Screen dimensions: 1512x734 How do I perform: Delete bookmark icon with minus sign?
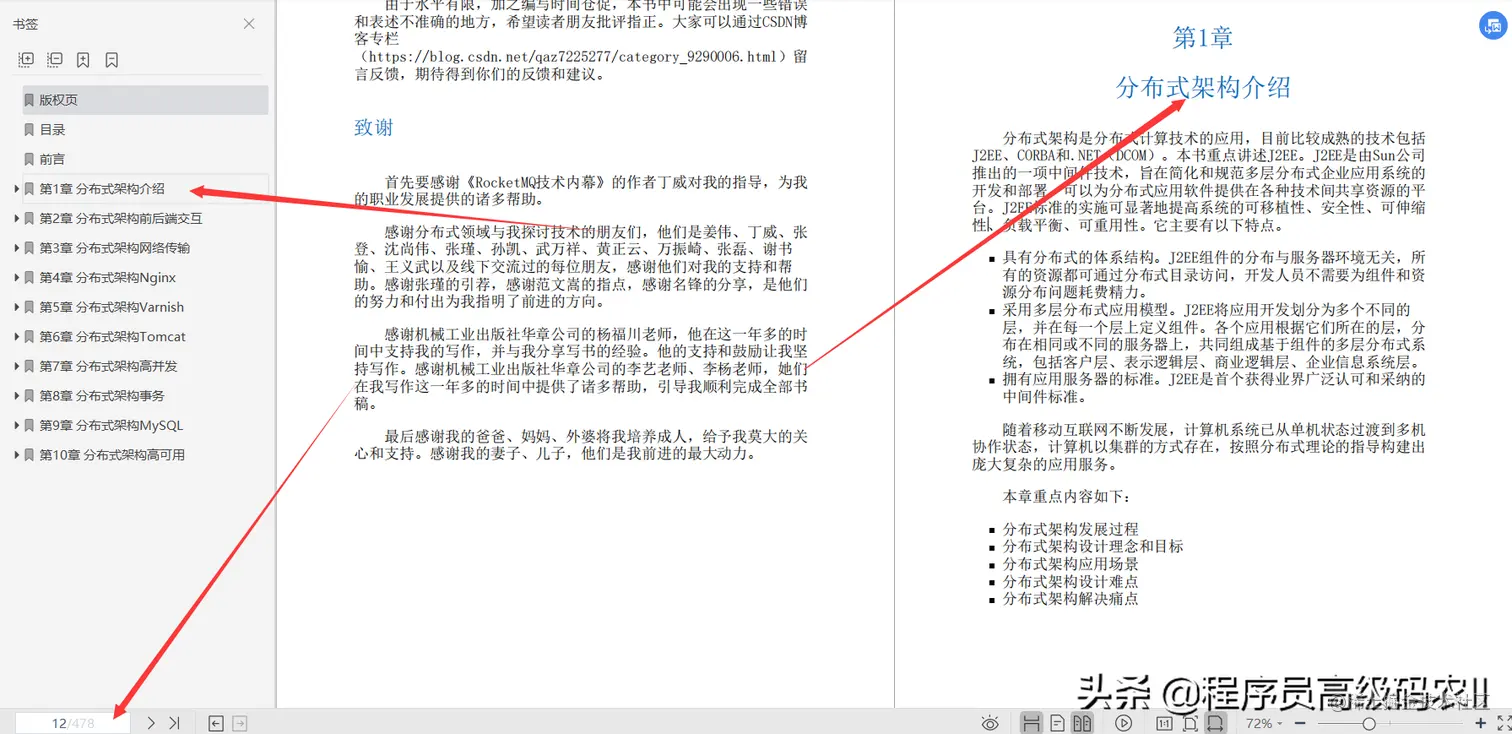click(112, 60)
